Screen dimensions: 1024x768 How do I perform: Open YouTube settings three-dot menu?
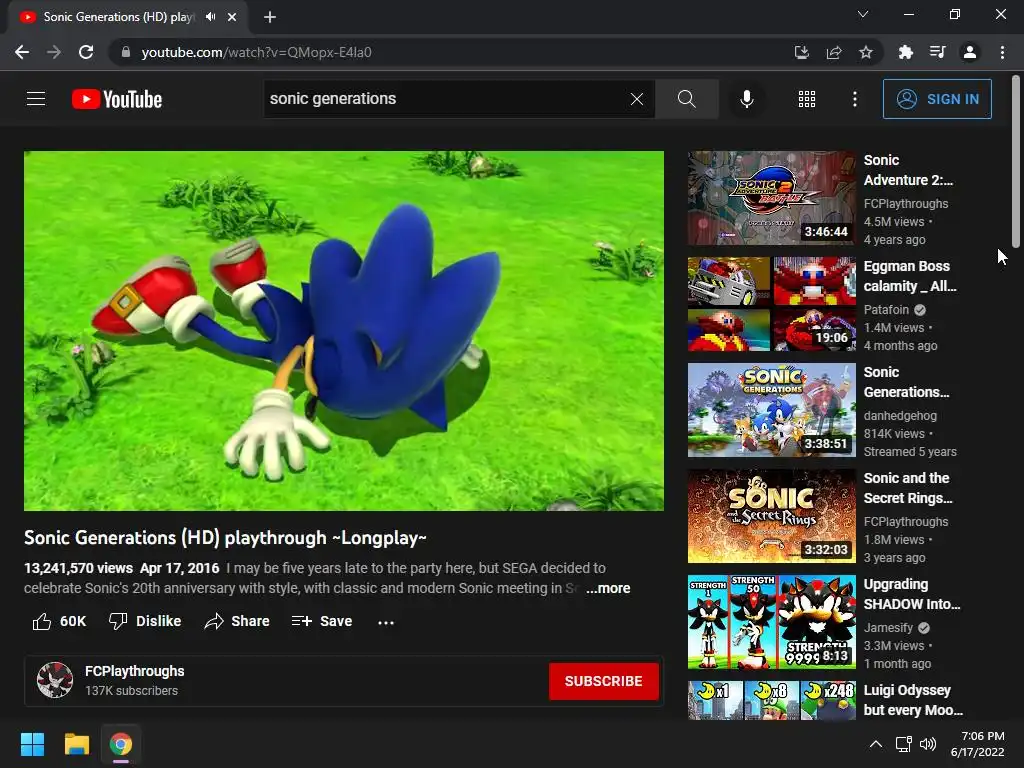coord(855,99)
